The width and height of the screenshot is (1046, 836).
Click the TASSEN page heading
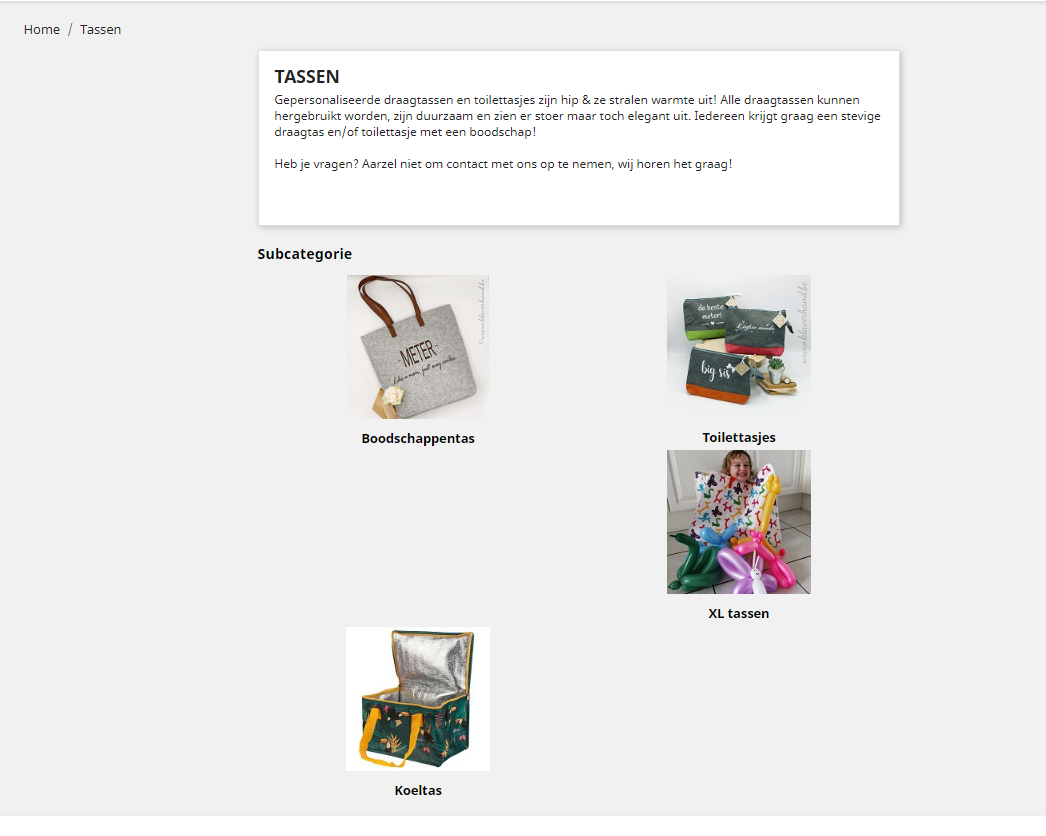tap(307, 77)
